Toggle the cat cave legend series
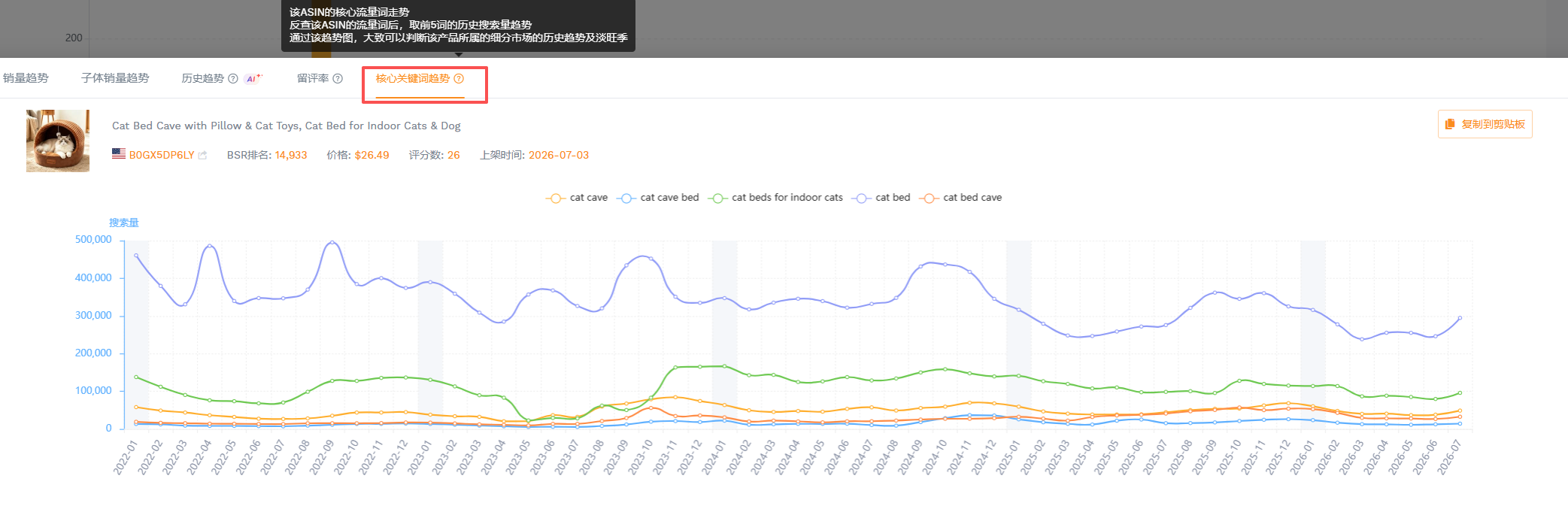 pos(577,198)
